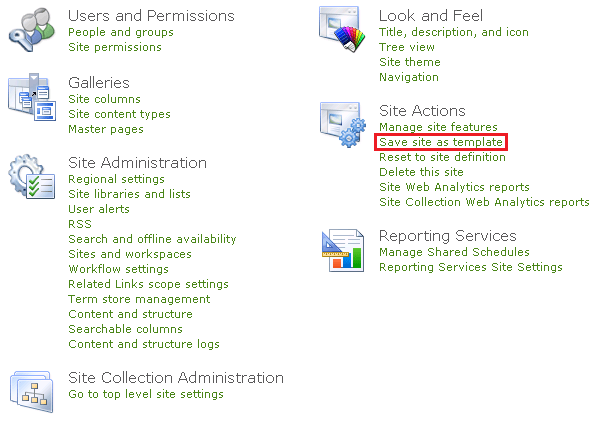Open Search and offline availability
The width and height of the screenshot is (602, 429).
(x=152, y=239)
